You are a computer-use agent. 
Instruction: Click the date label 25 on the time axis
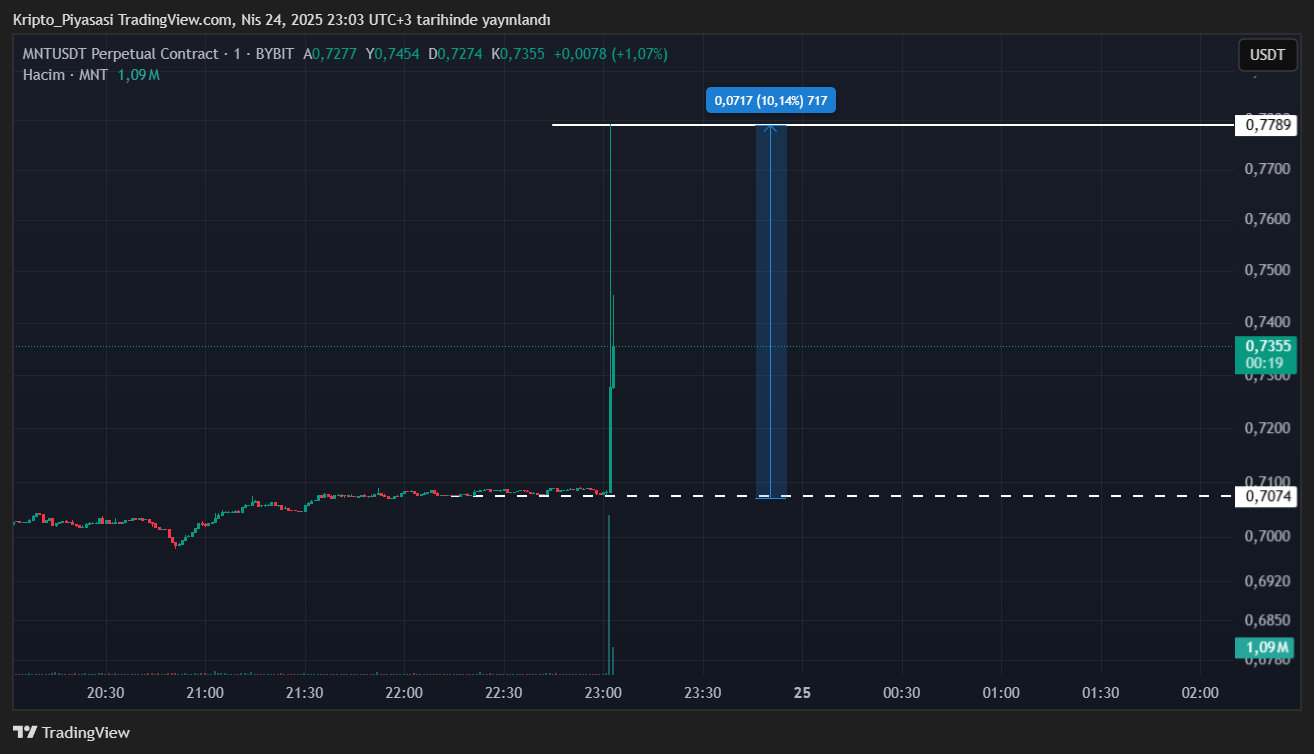[802, 693]
